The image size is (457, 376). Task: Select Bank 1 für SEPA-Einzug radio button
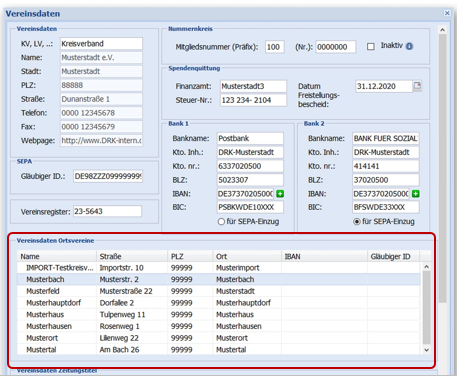pos(221,222)
